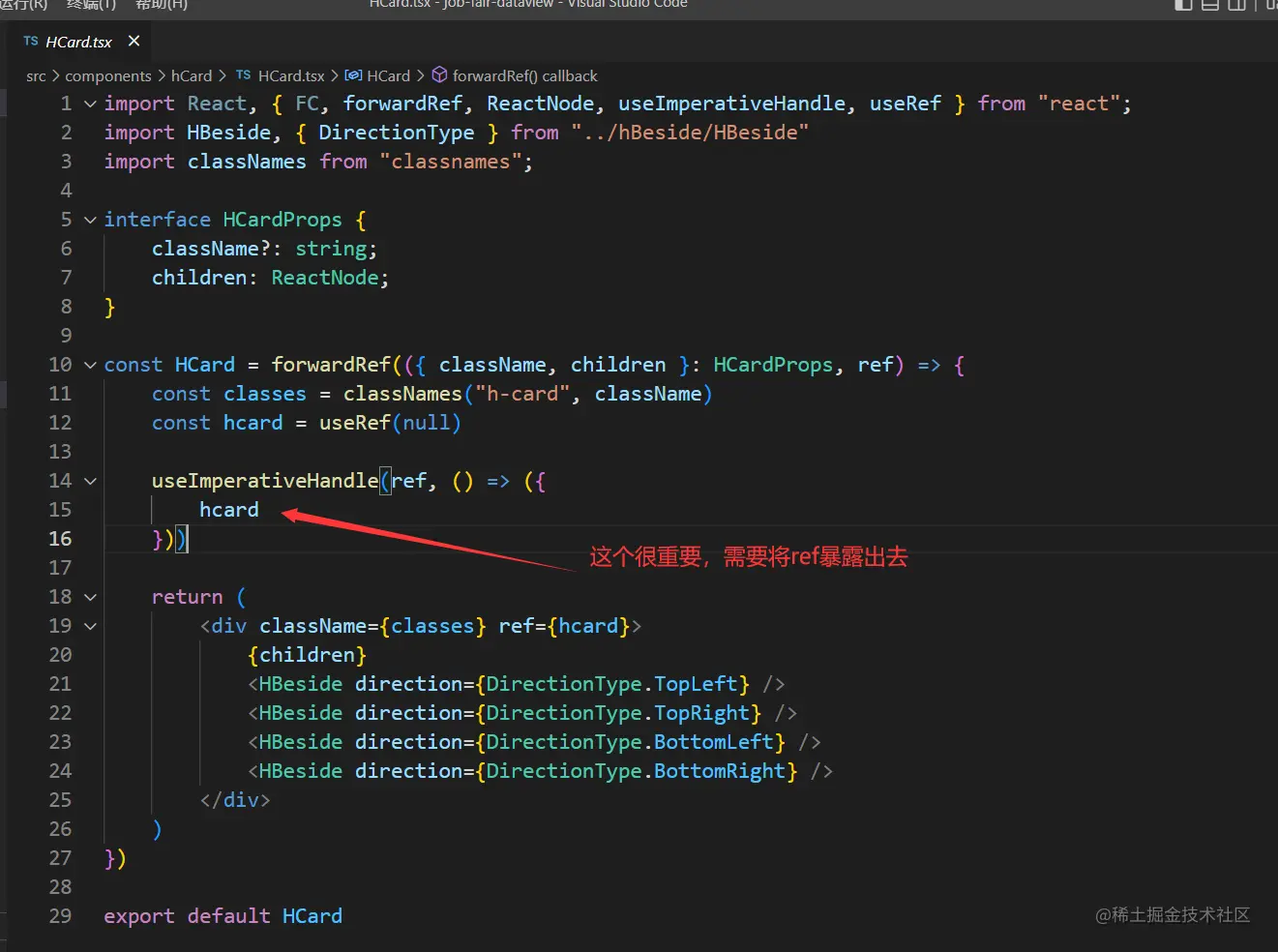Screen dimensions: 1278x952
Task: Select line number 12 in the gutter
Action: pyautogui.click(x=60, y=423)
